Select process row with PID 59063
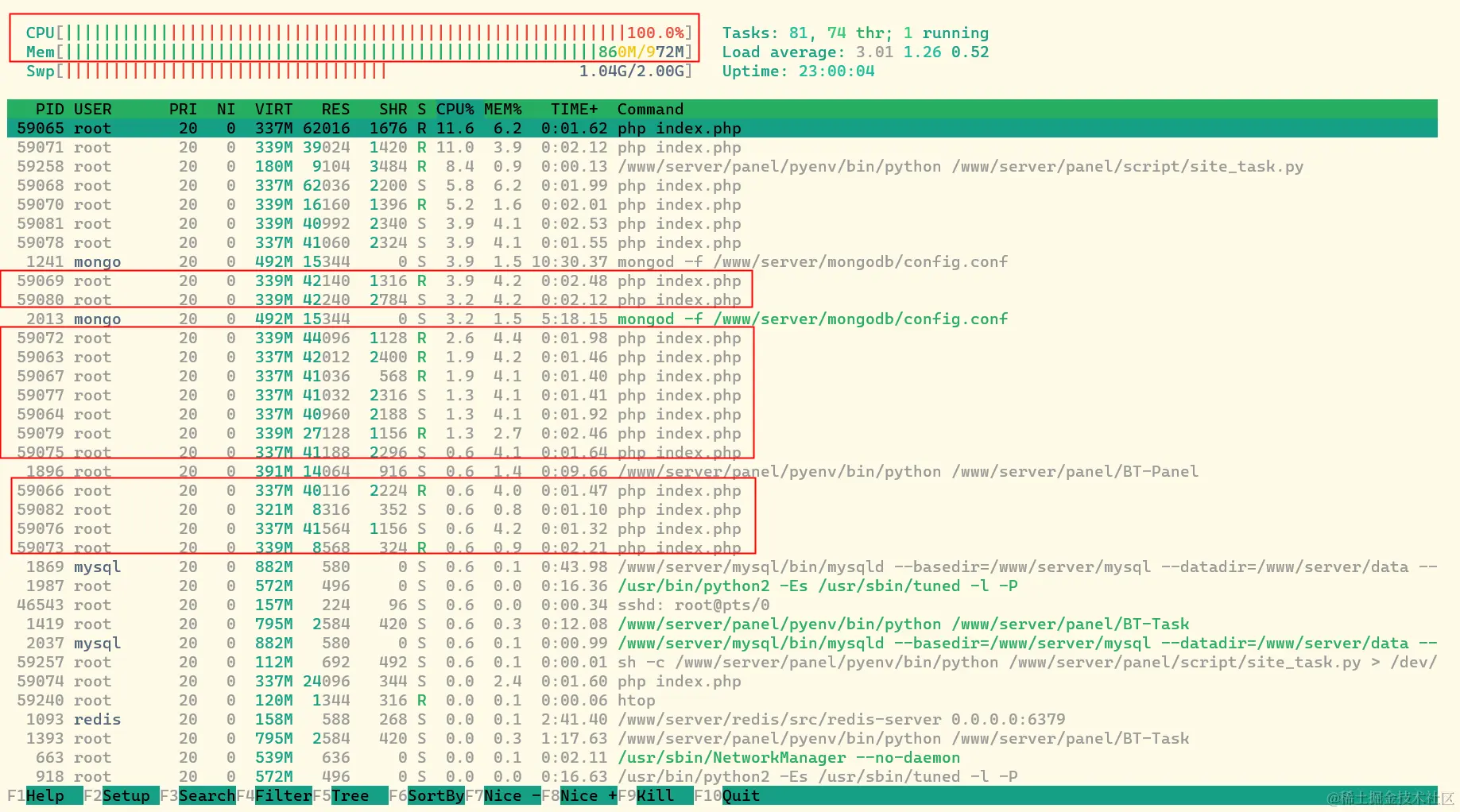Screen dimensions: 1460x812 click(722, 357)
